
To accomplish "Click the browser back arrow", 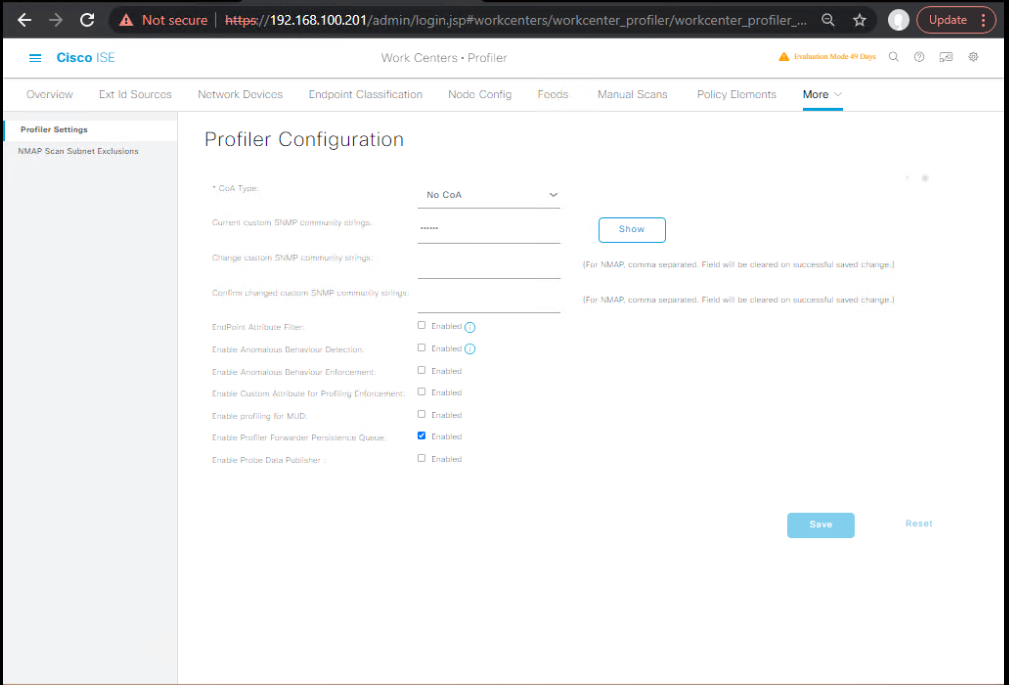I will (x=24, y=20).
